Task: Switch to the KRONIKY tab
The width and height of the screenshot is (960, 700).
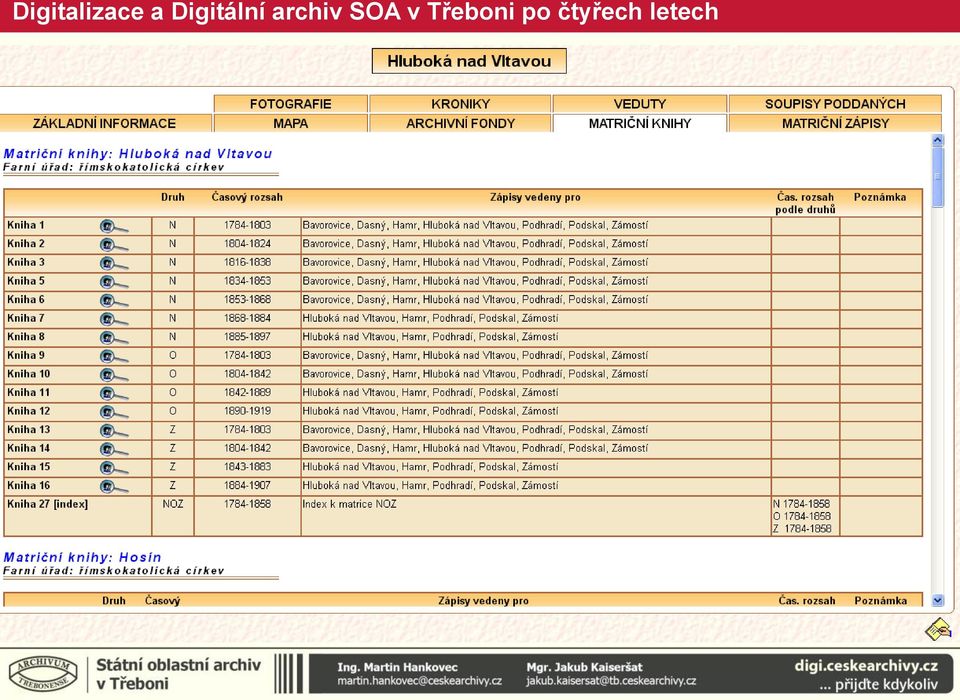Action: click(460, 103)
